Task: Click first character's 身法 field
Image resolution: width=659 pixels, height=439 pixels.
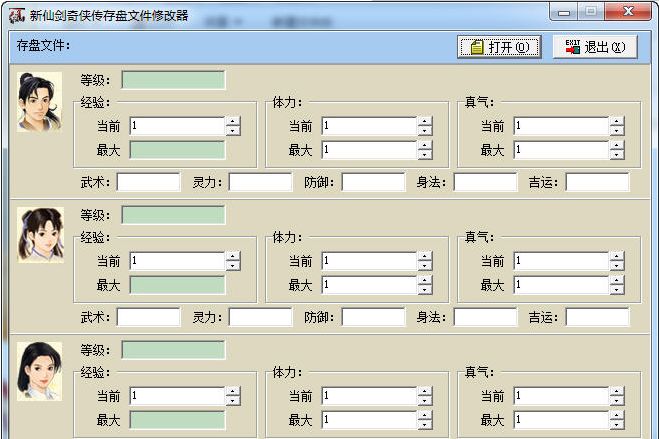Action: coord(485,182)
